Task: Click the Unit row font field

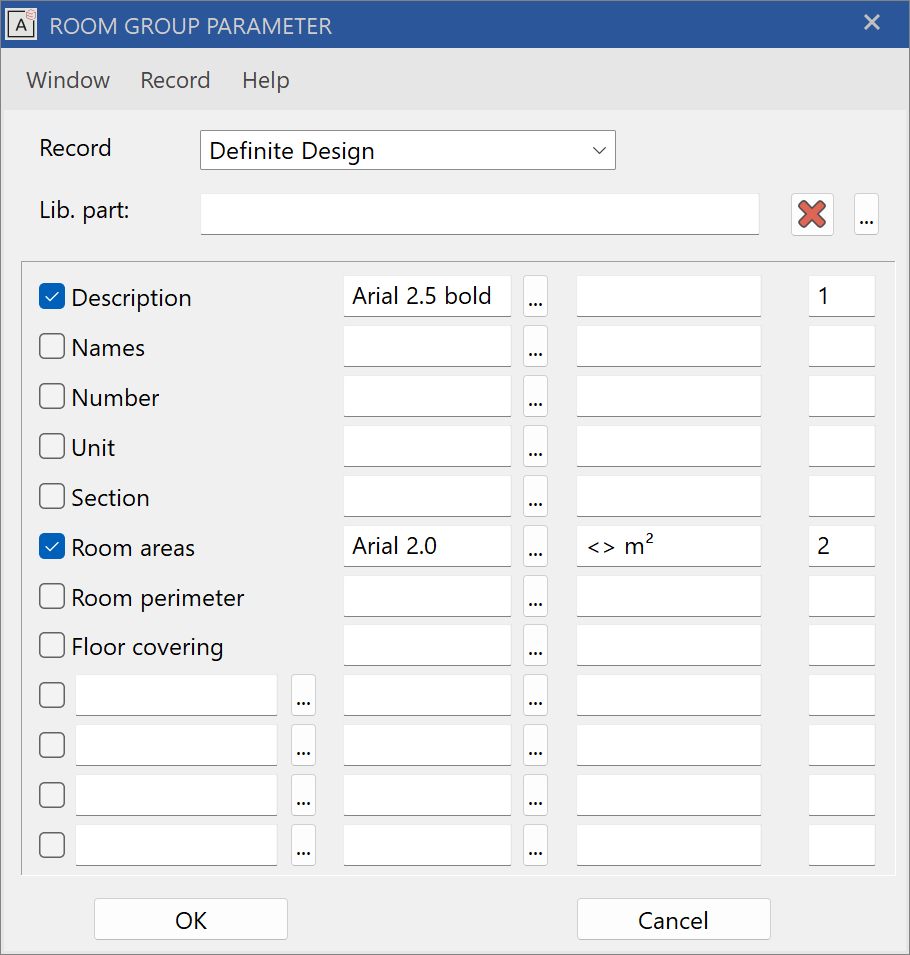Action: click(x=427, y=446)
